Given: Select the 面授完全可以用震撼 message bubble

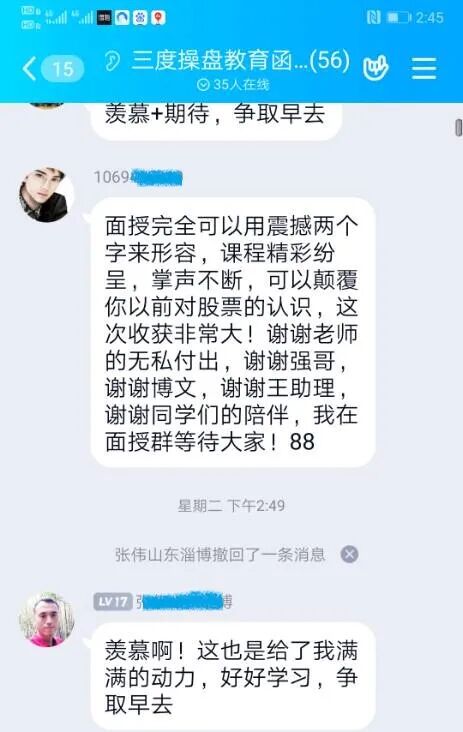Looking at the screenshot, I should (x=233, y=332).
